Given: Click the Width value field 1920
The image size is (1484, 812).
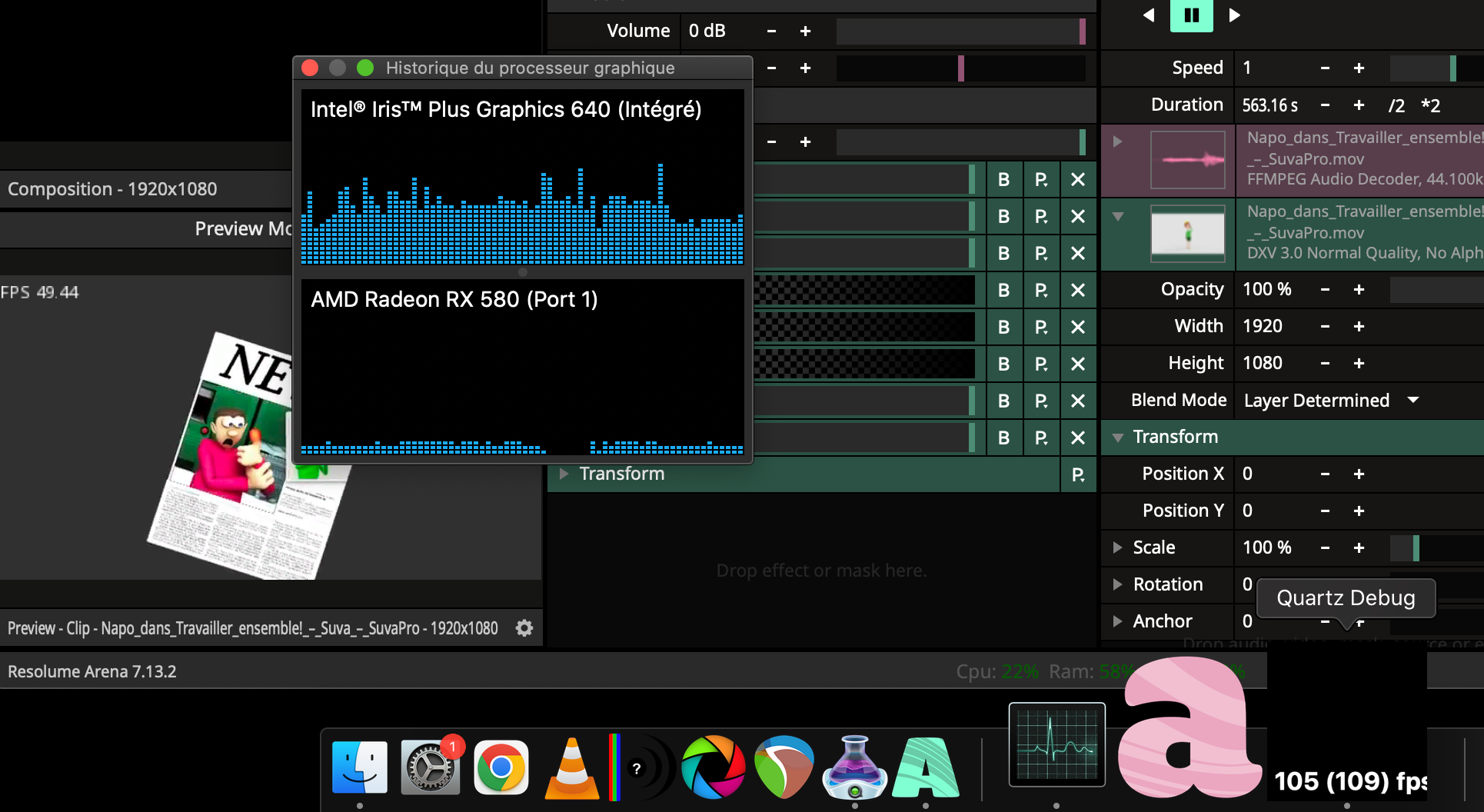Looking at the screenshot, I should pyautogui.click(x=1263, y=326).
